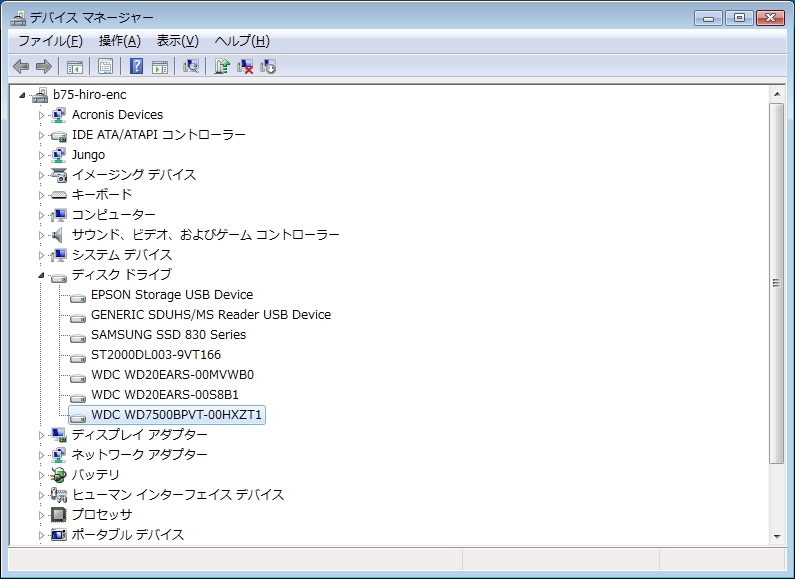Click the ポータブル デバイス label
The image size is (795, 579).
(x=128, y=535)
